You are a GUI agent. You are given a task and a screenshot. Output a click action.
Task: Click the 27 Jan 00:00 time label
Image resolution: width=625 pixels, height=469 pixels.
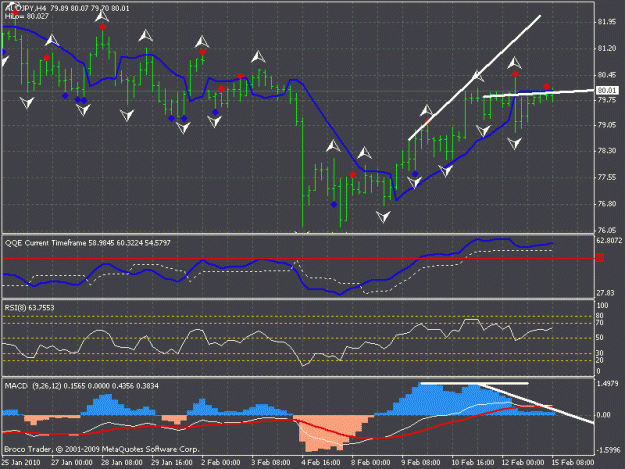(x=72, y=462)
